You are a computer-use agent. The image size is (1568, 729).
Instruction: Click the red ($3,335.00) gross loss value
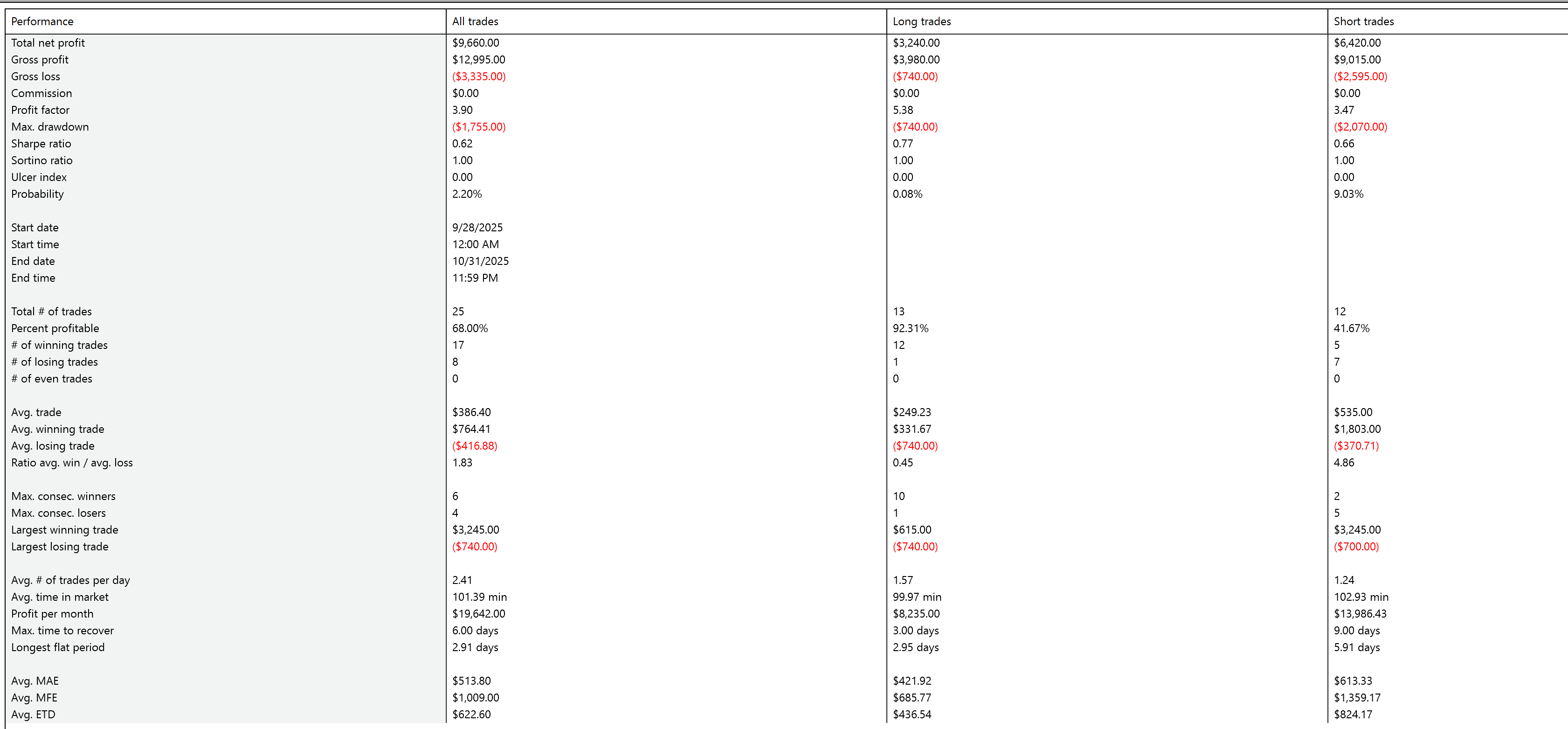478,76
